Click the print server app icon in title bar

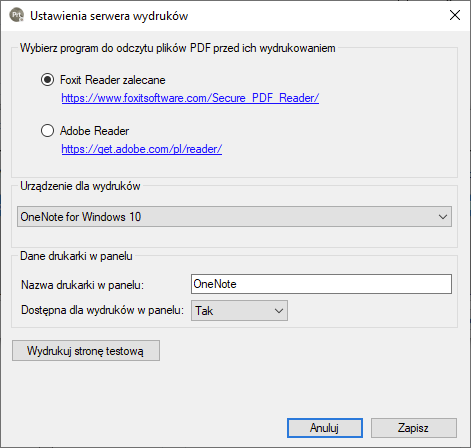click(x=17, y=15)
